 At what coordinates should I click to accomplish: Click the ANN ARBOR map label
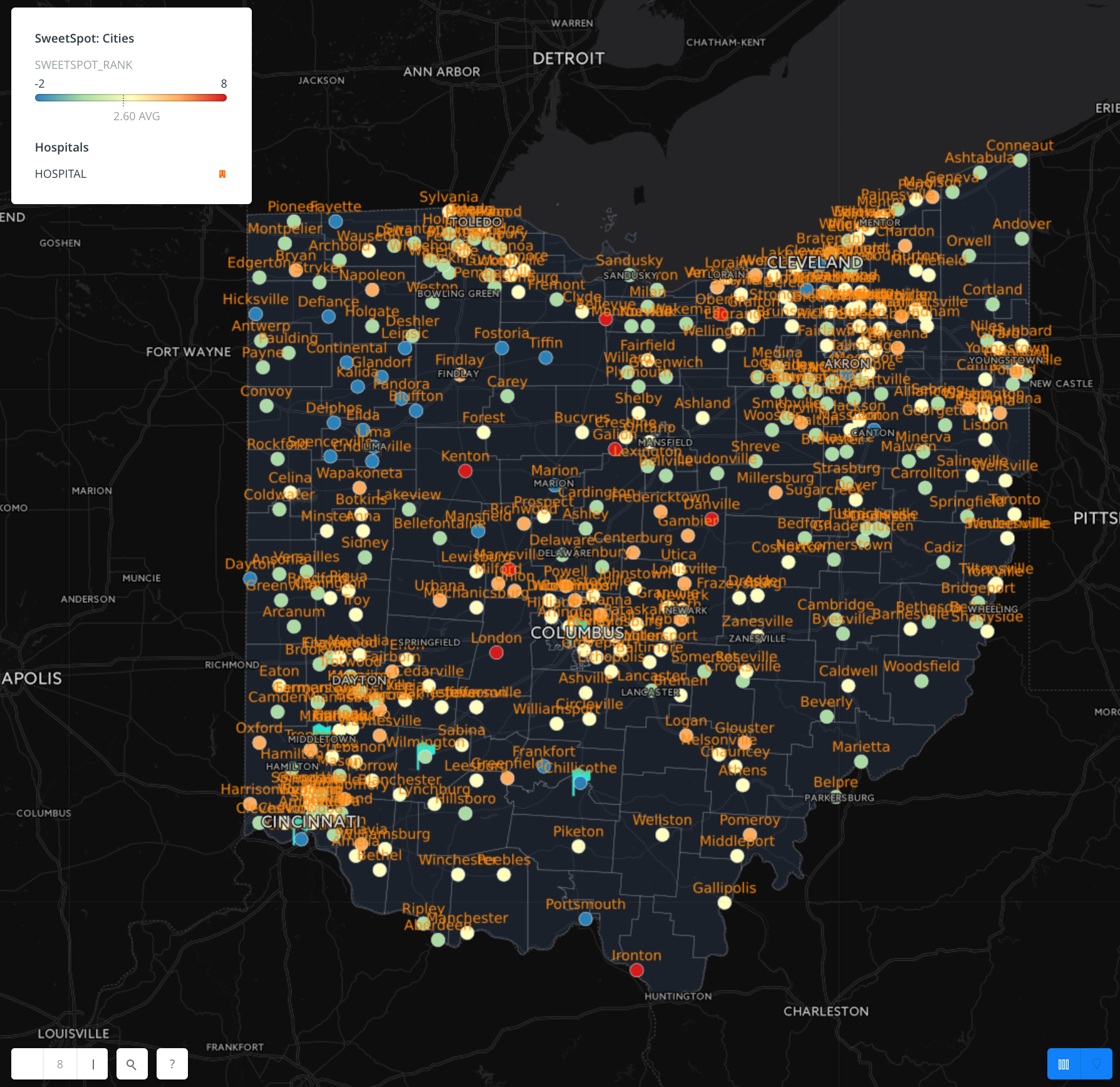(x=442, y=72)
